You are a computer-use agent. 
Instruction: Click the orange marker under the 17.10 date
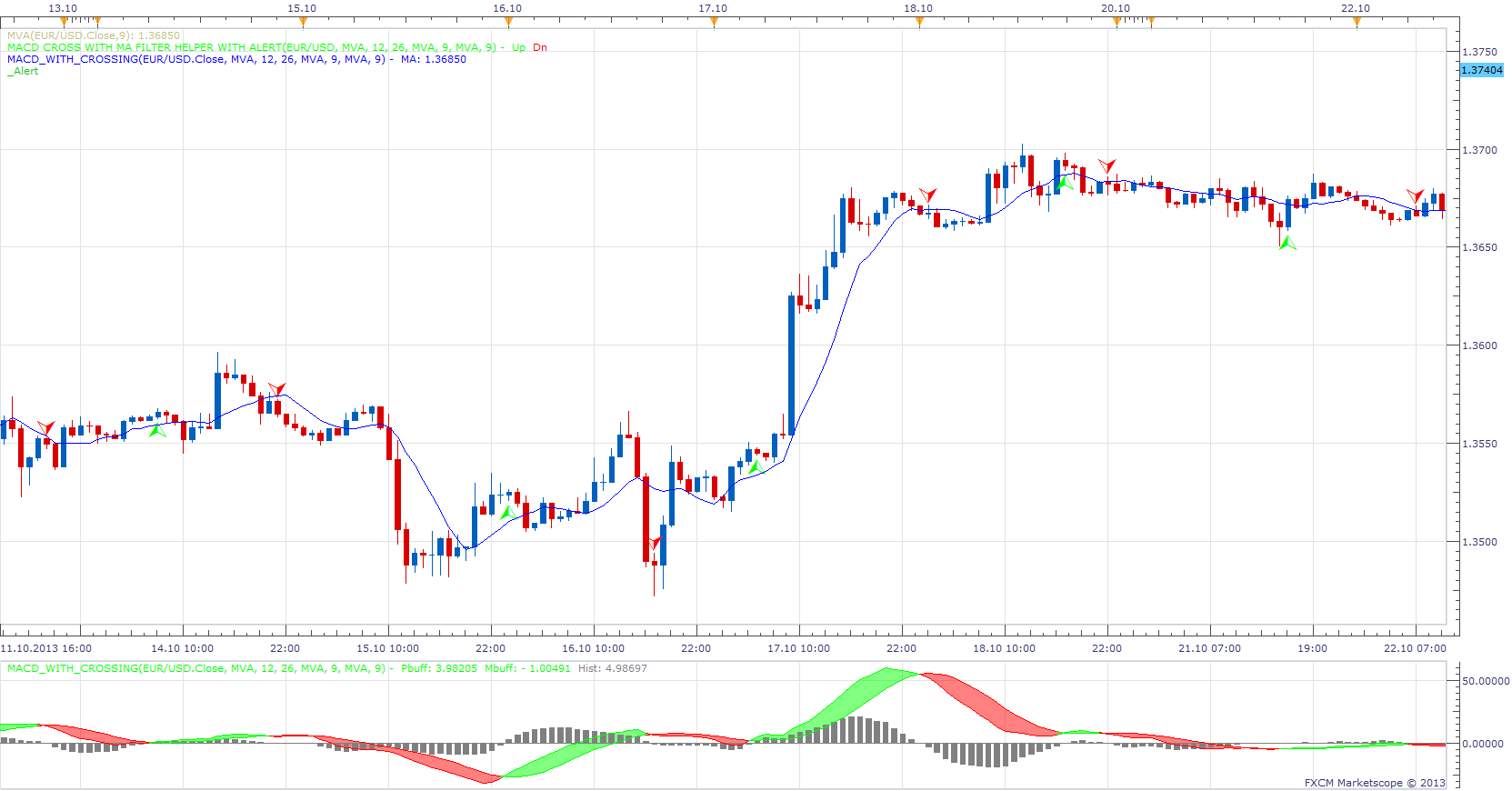[714, 22]
